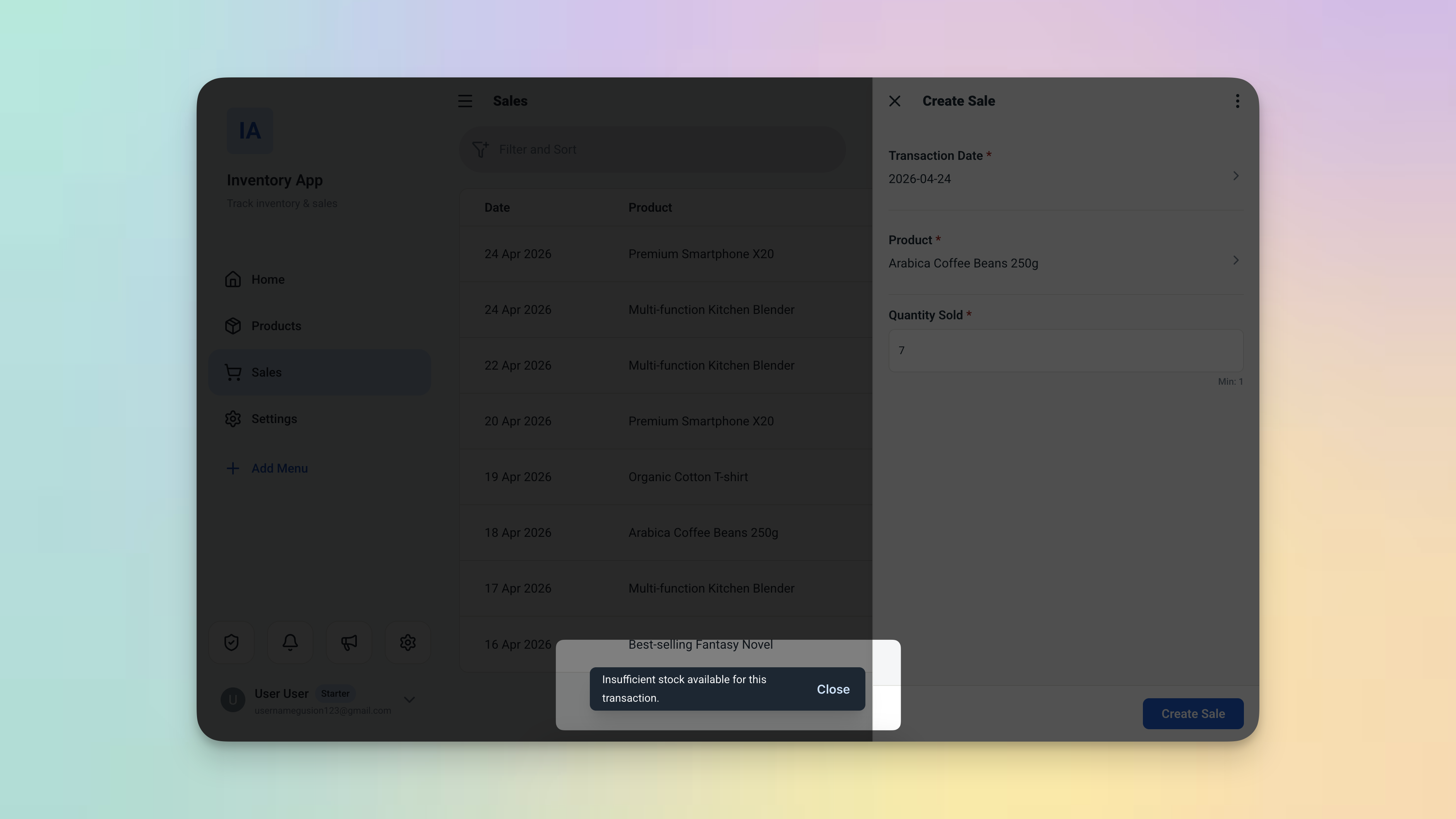Select the 24 Apr Multi-function Kitchen Blender row

[x=666, y=310]
